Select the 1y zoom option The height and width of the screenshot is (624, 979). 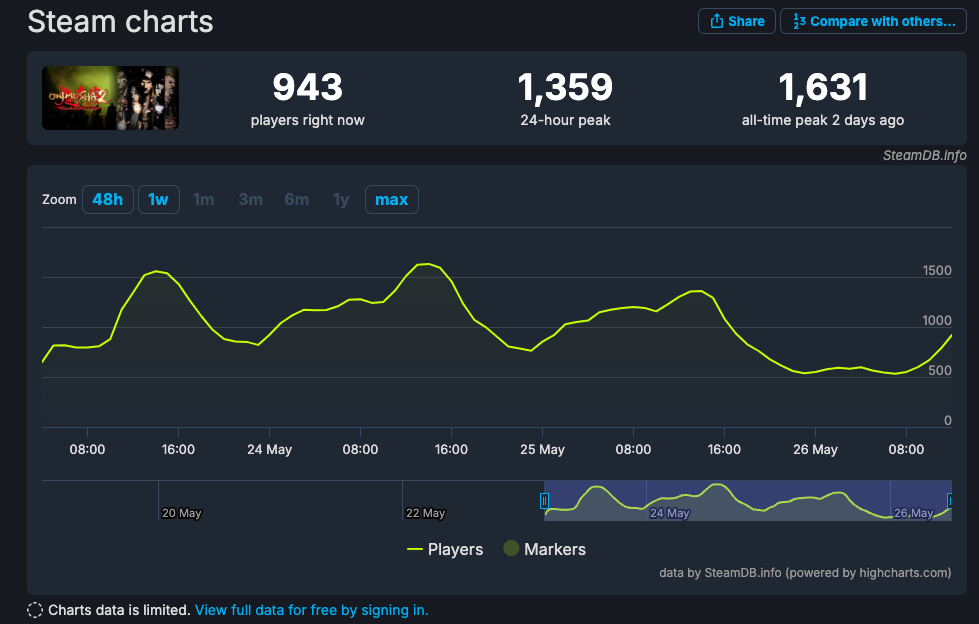coord(341,200)
